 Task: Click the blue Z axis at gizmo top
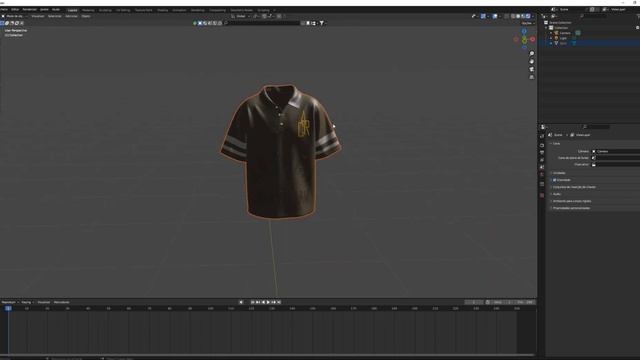point(524,31)
